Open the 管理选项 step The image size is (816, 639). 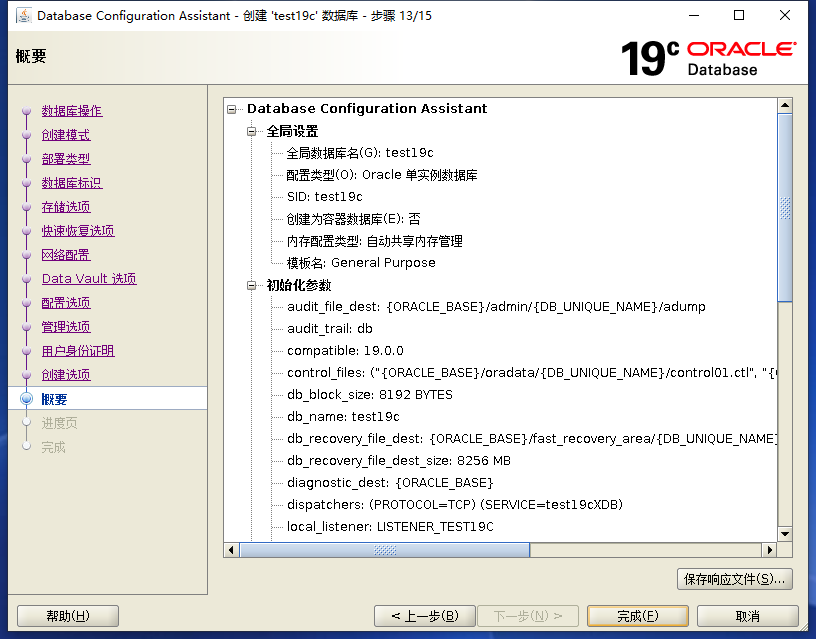click(x=66, y=327)
